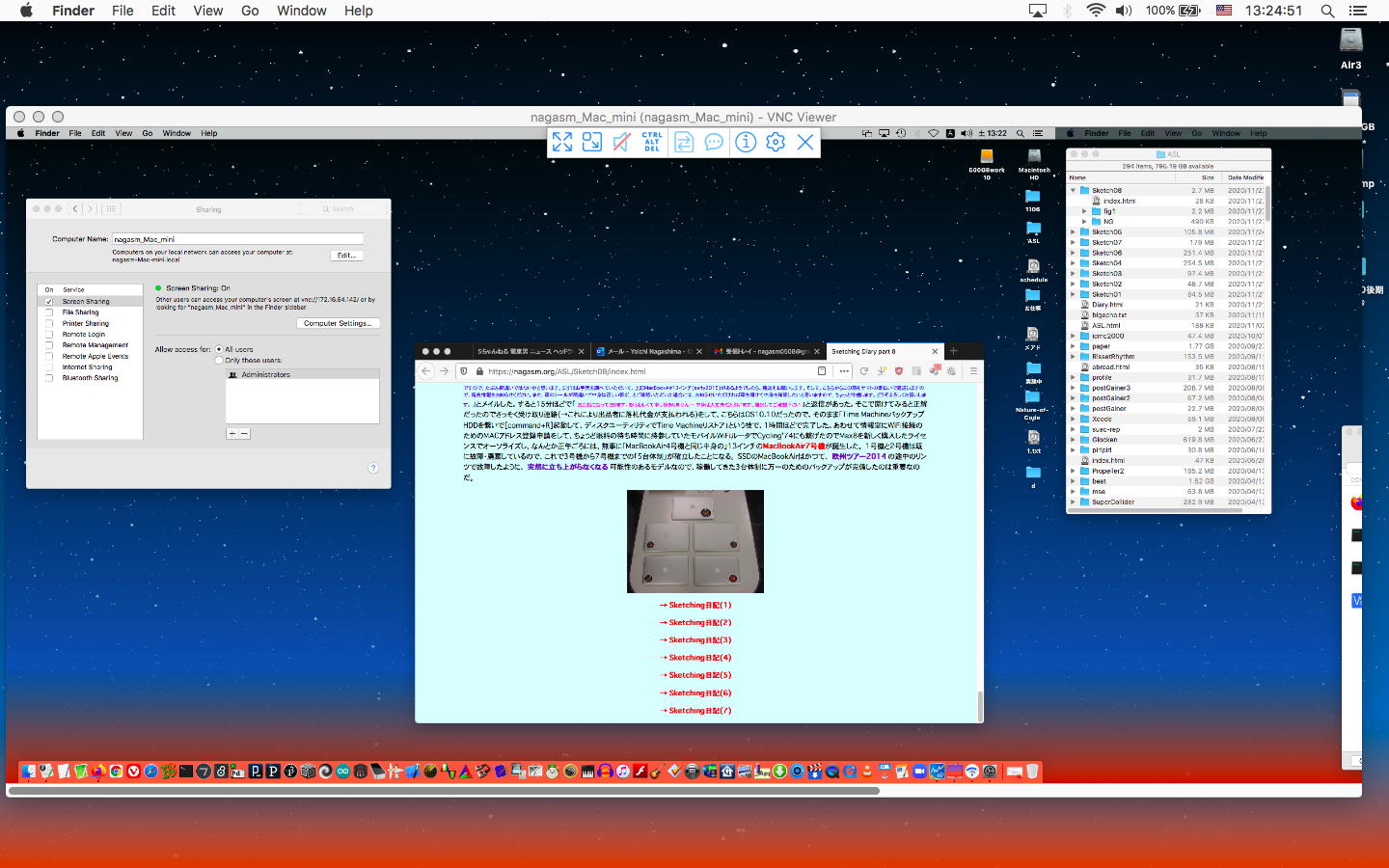
Task: Click the Computer Name text field
Action: click(237, 239)
